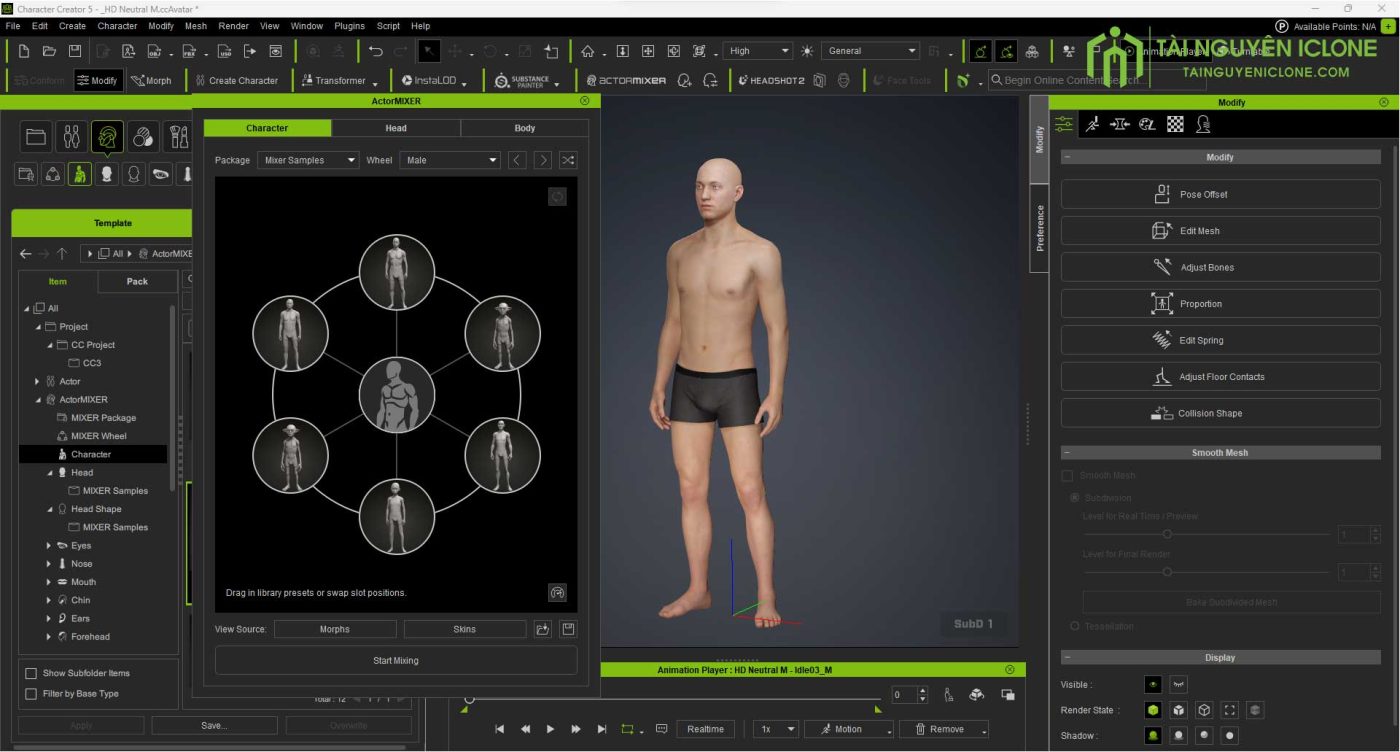Switch to the Body tab in ActorMIXER

point(525,128)
